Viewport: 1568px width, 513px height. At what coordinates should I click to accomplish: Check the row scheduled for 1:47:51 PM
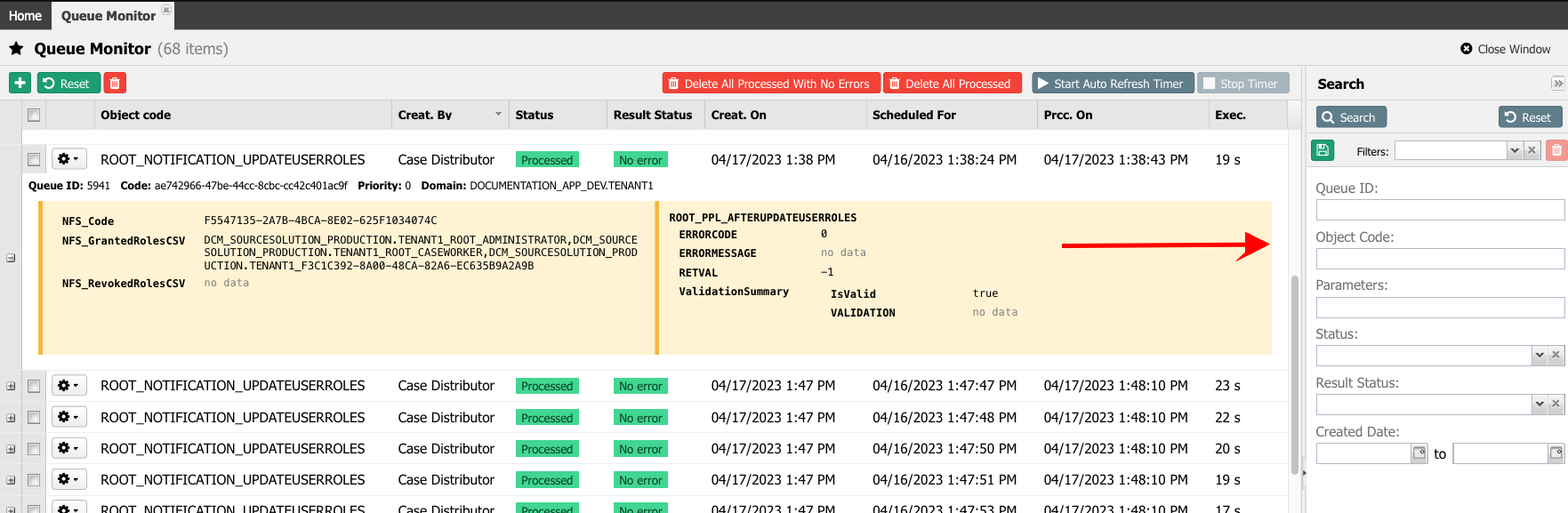point(34,480)
